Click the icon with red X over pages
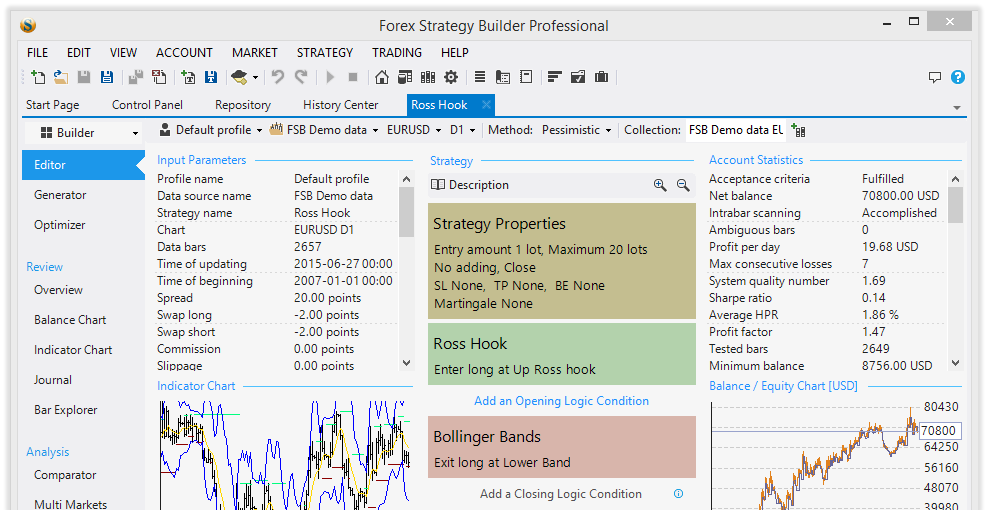 pyautogui.click(x=159, y=77)
